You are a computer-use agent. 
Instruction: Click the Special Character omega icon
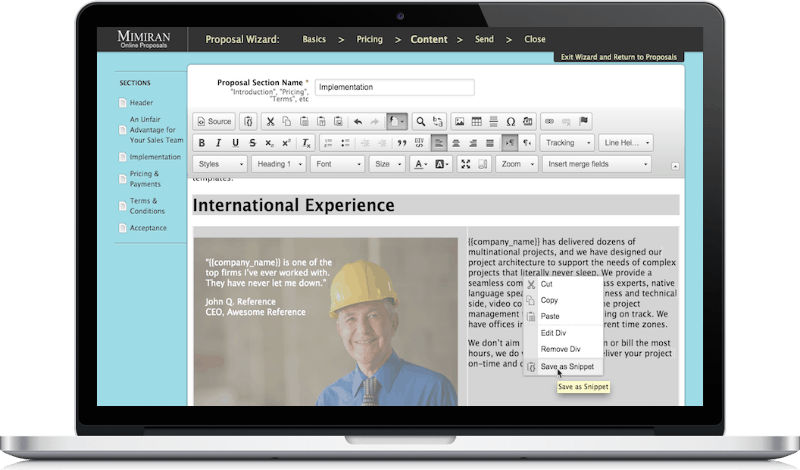point(511,121)
